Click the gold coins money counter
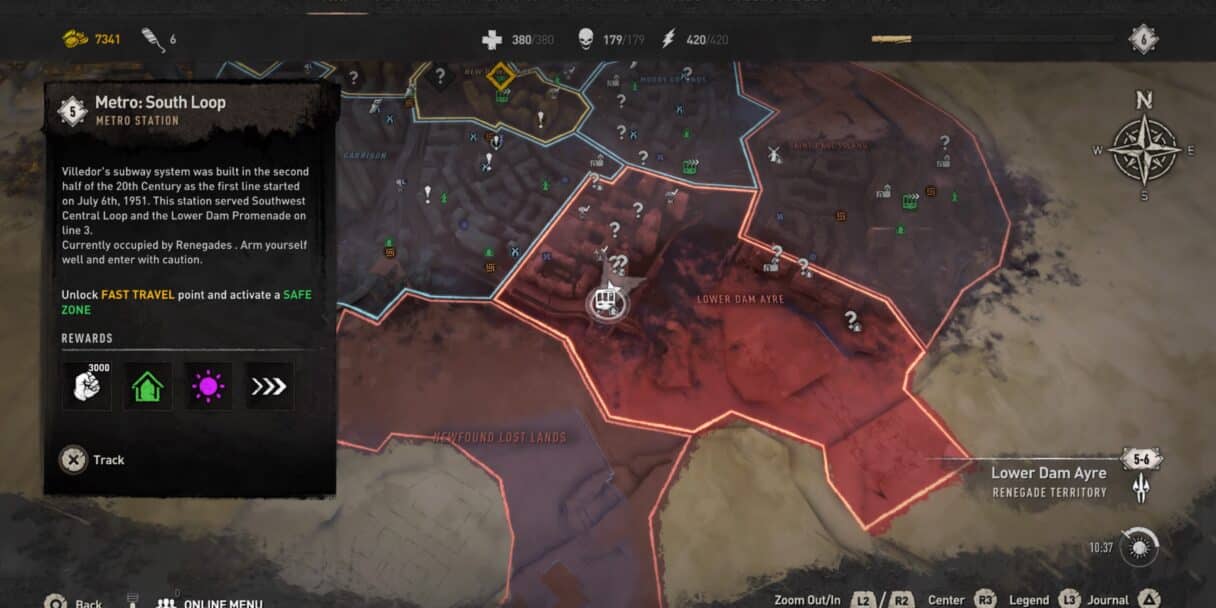1216x608 pixels. tap(91, 39)
